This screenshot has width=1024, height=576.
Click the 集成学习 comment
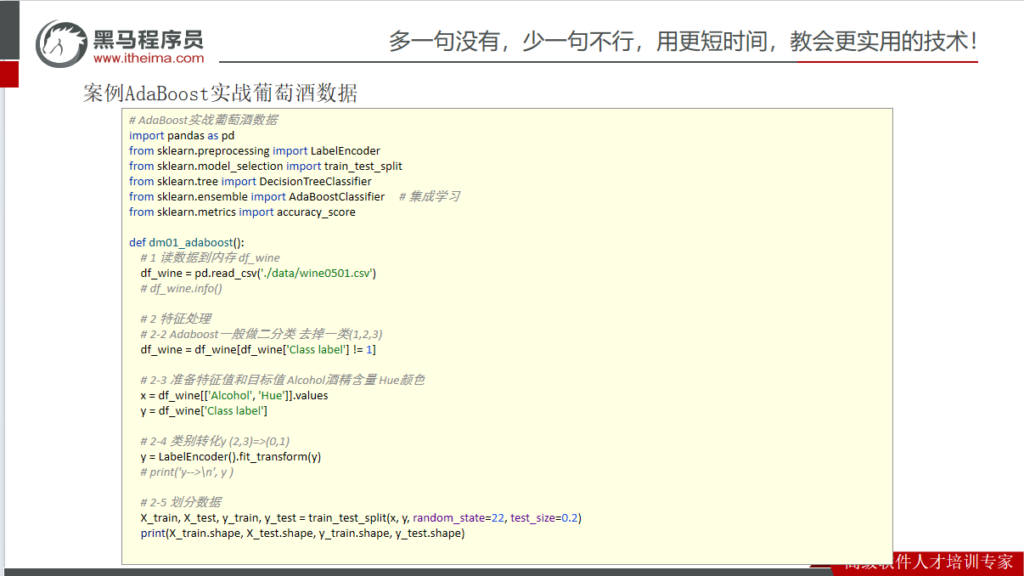pos(428,197)
